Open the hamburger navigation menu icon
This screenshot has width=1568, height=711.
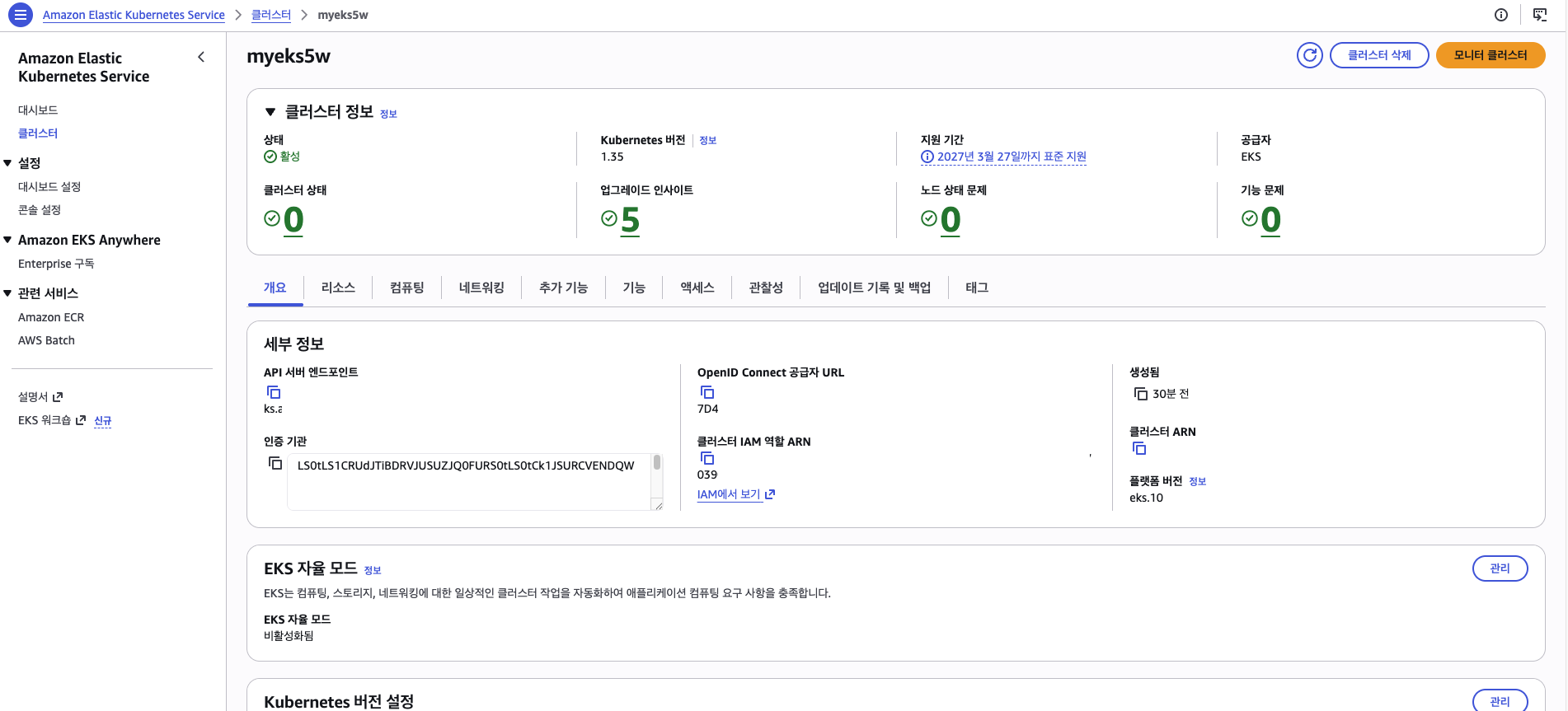pyautogui.click(x=21, y=15)
